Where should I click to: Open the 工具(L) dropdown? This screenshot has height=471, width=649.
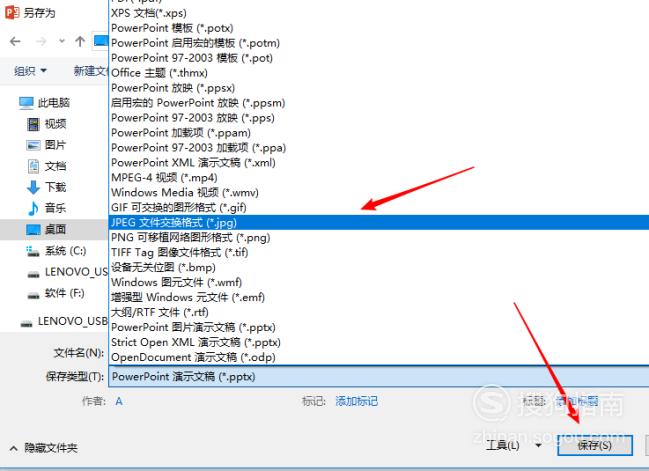click(514, 446)
